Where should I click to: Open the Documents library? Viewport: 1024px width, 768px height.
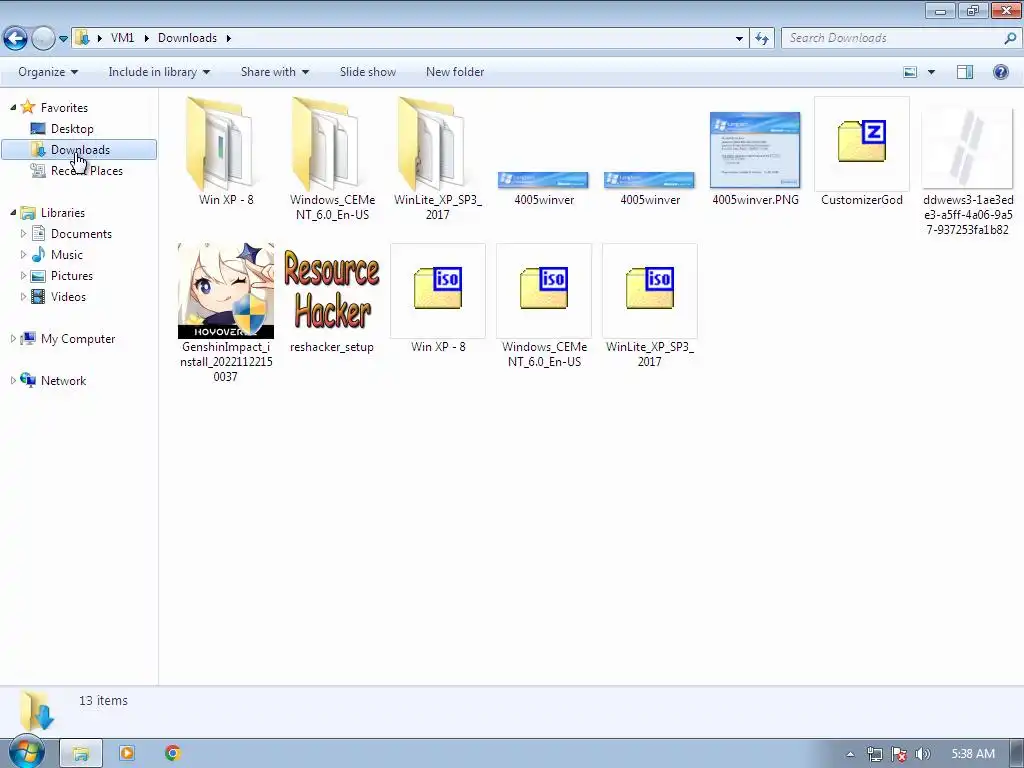point(81,234)
